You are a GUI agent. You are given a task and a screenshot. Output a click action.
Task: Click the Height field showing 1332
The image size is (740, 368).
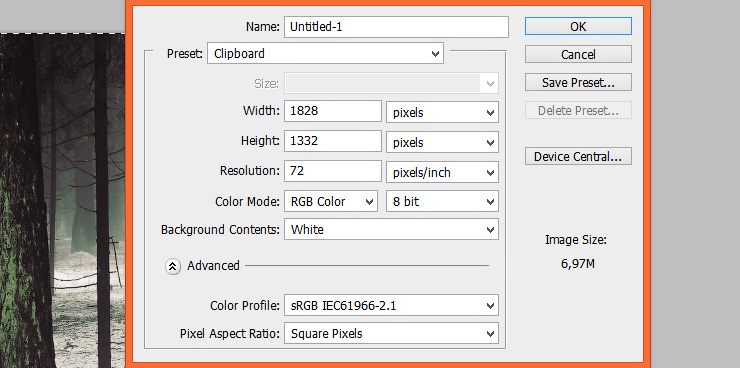click(x=333, y=141)
